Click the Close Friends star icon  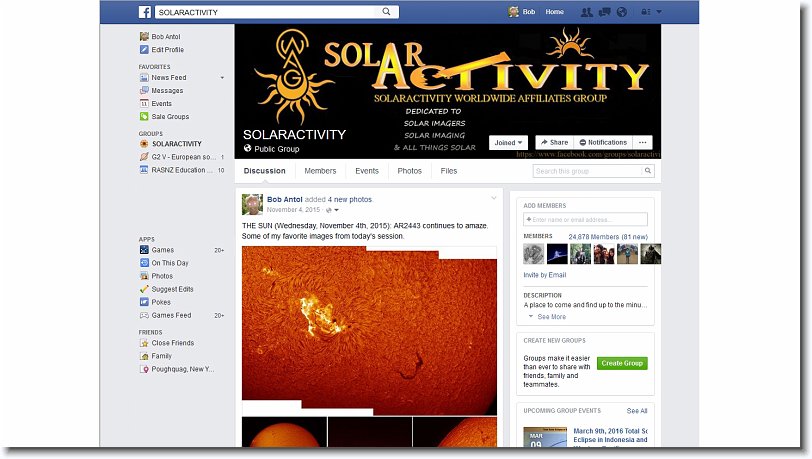pyautogui.click(x=144, y=343)
